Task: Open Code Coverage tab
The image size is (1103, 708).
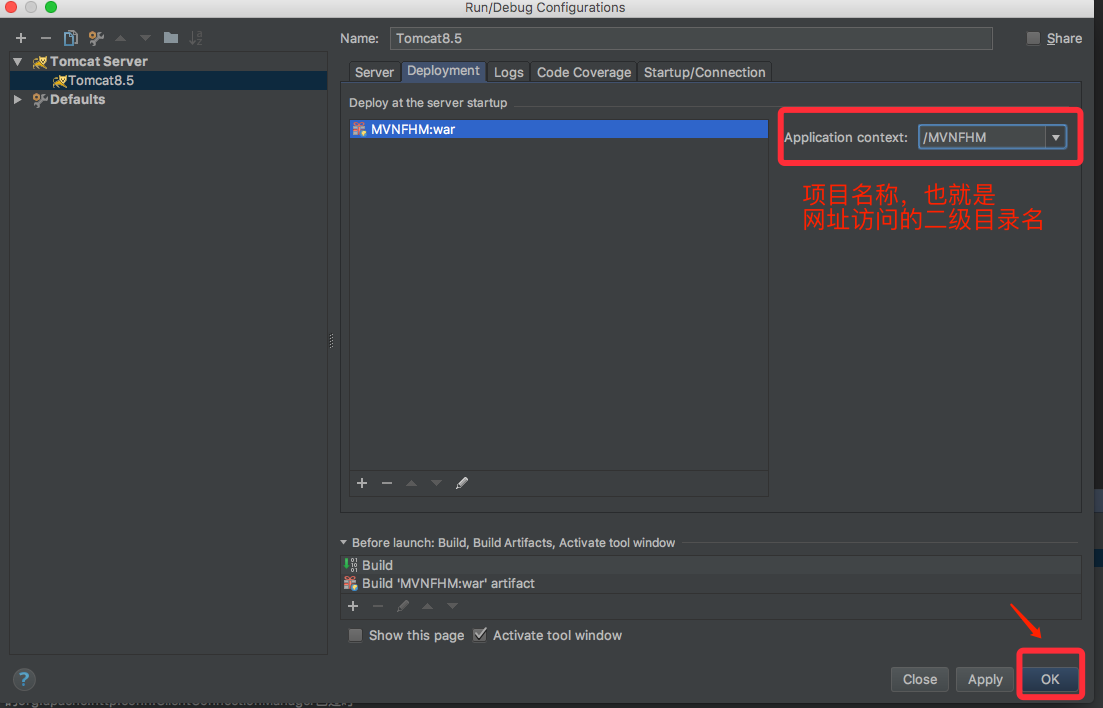Action: 584,72
